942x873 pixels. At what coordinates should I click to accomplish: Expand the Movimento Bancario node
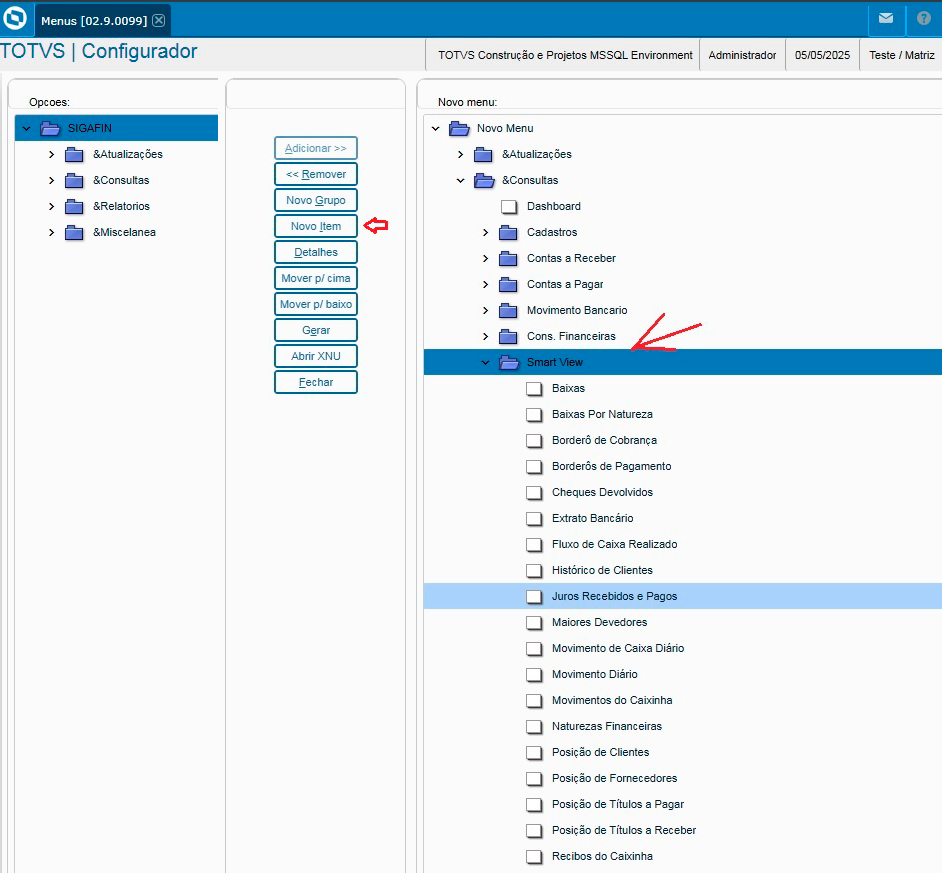485,311
